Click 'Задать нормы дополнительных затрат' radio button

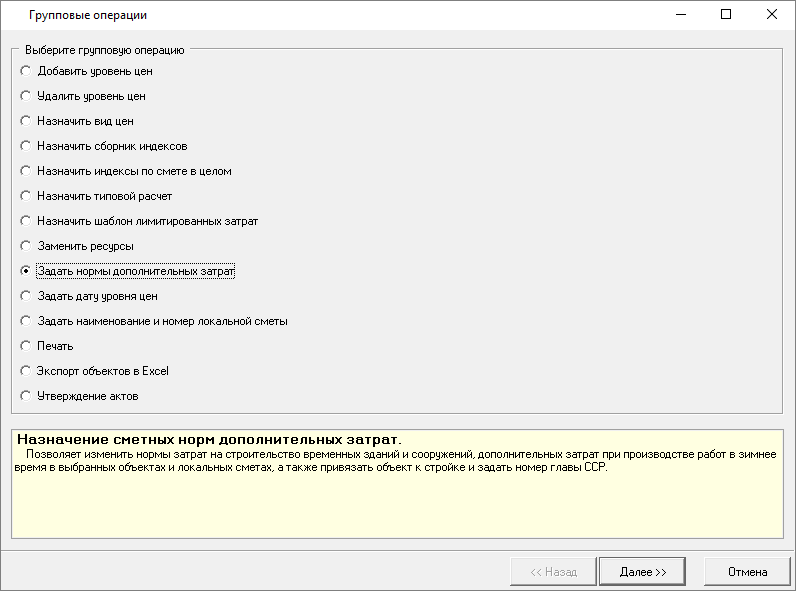tap(26, 271)
